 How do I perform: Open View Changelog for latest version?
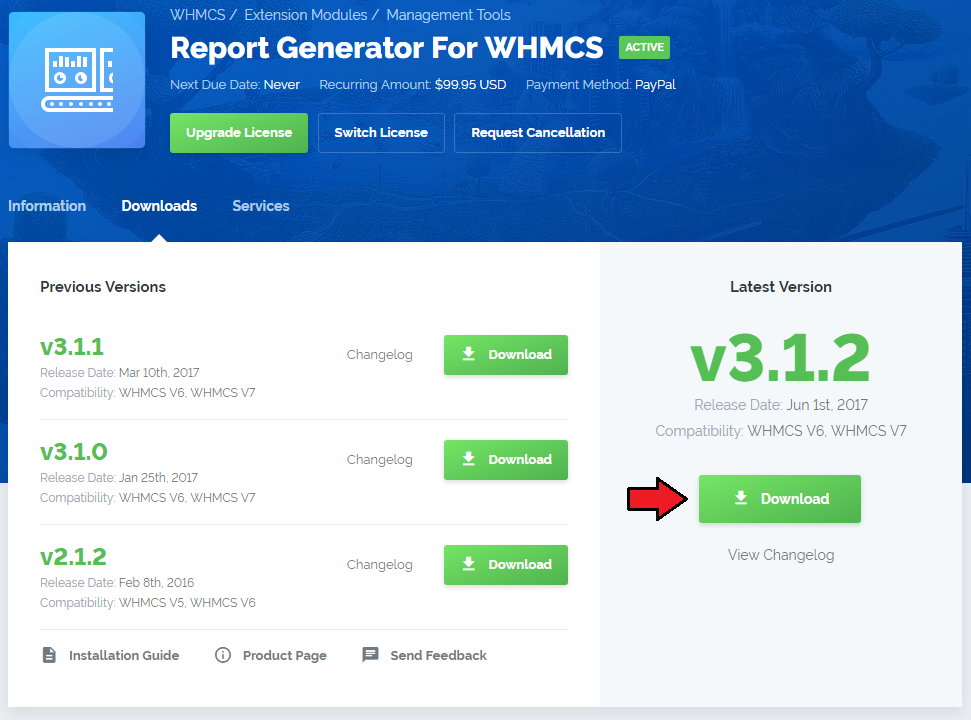pyautogui.click(x=781, y=555)
